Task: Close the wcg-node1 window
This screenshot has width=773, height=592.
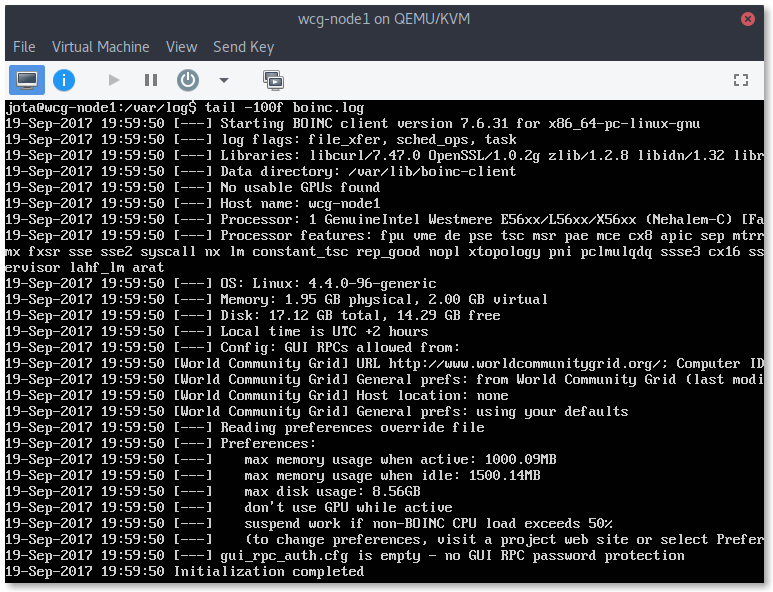Action: 748,19
